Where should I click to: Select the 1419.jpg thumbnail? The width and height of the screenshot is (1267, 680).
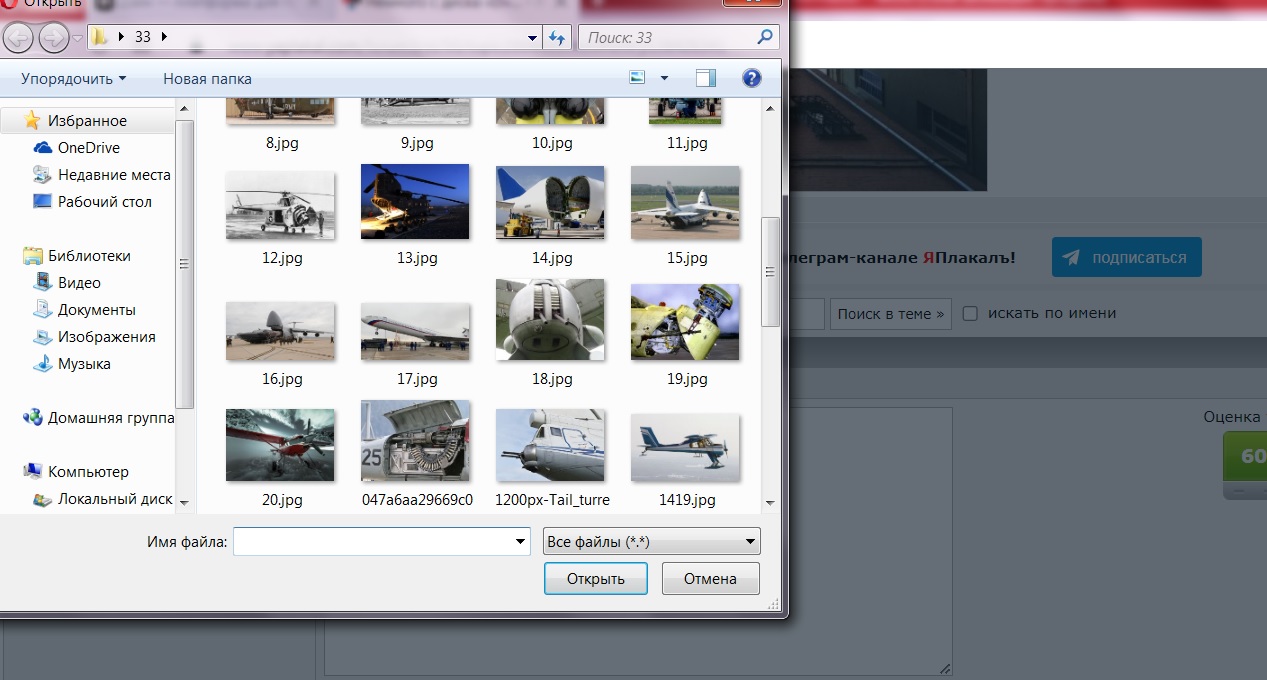(x=685, y=448)
